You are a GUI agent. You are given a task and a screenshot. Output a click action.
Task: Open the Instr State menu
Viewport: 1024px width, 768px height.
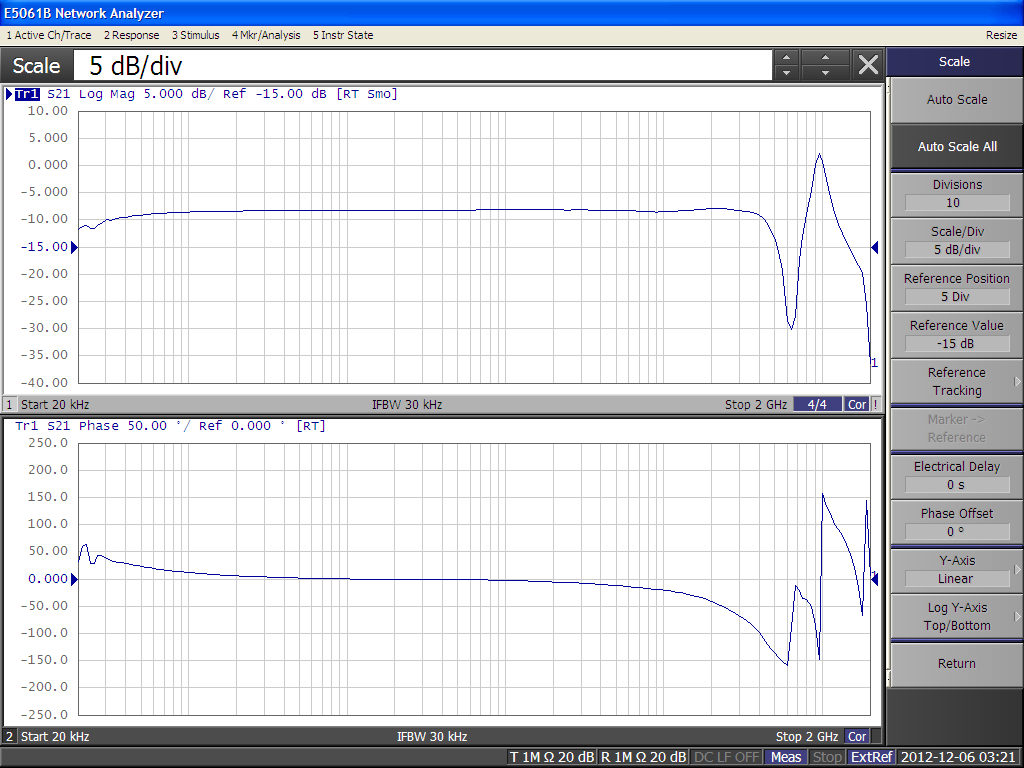[x=343, y=35]
